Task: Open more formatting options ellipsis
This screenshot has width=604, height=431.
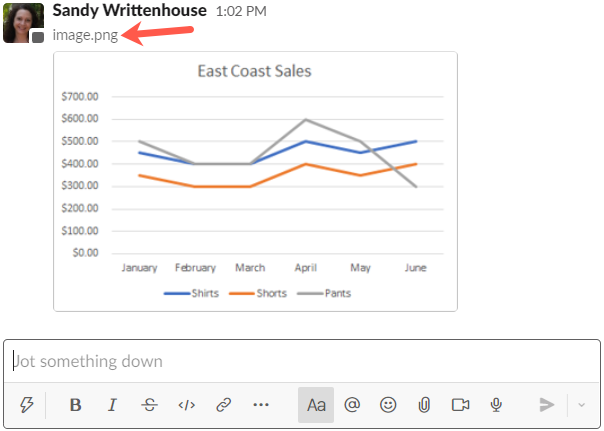Action: 261,405
